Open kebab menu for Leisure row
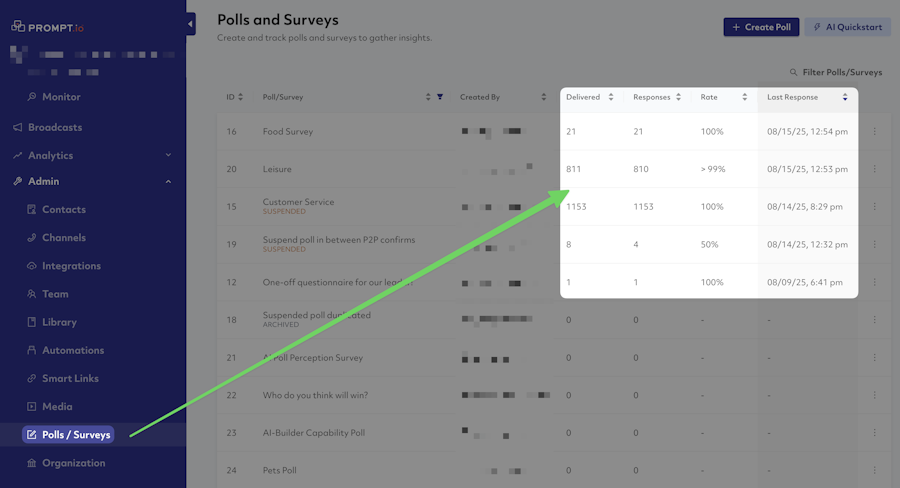This screenshot has width=900, height=488. 874,169
